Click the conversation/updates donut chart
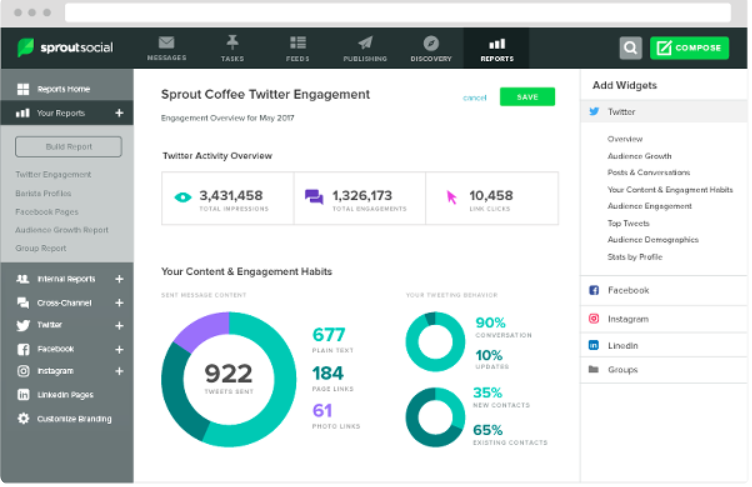 [435, 342]
